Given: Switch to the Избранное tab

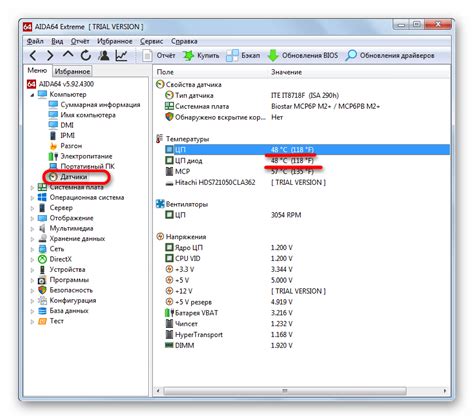Looking at the screenshot, I should click(72, 71).
